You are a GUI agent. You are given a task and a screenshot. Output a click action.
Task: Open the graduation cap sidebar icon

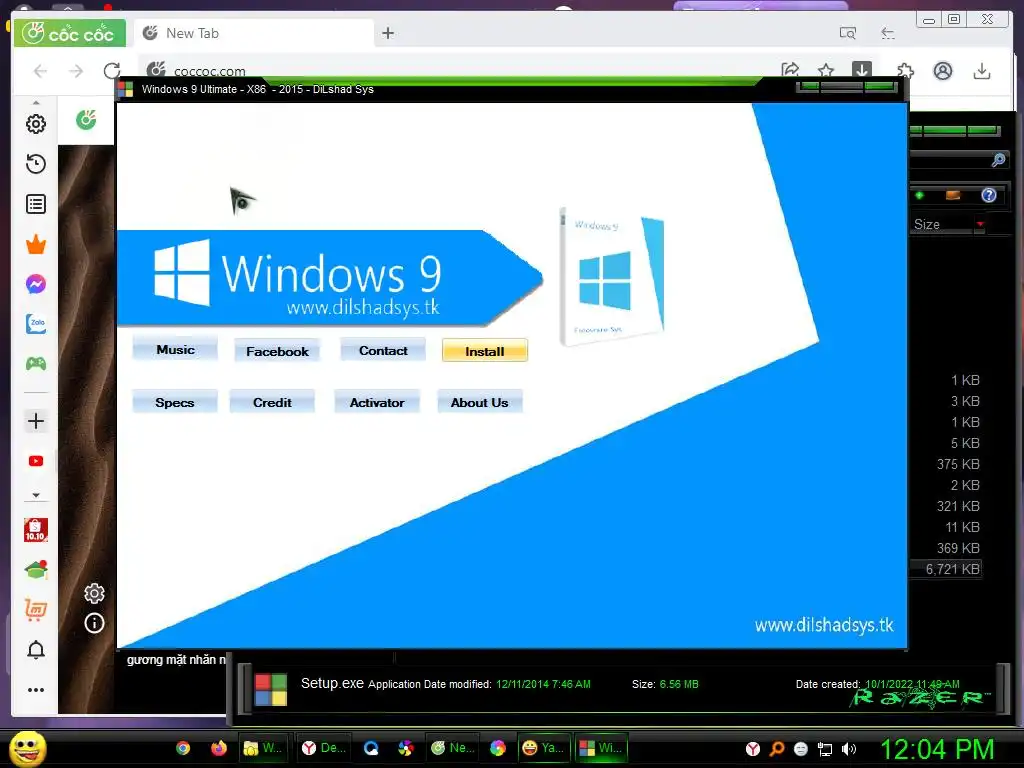click(36, 569)
